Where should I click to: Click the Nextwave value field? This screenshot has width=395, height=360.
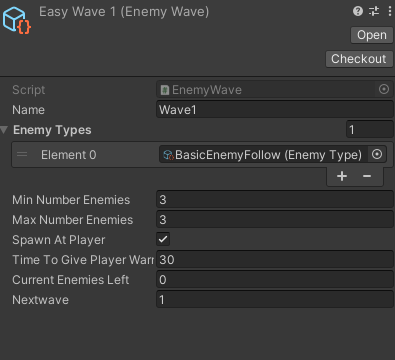click(x=275, y=299)
